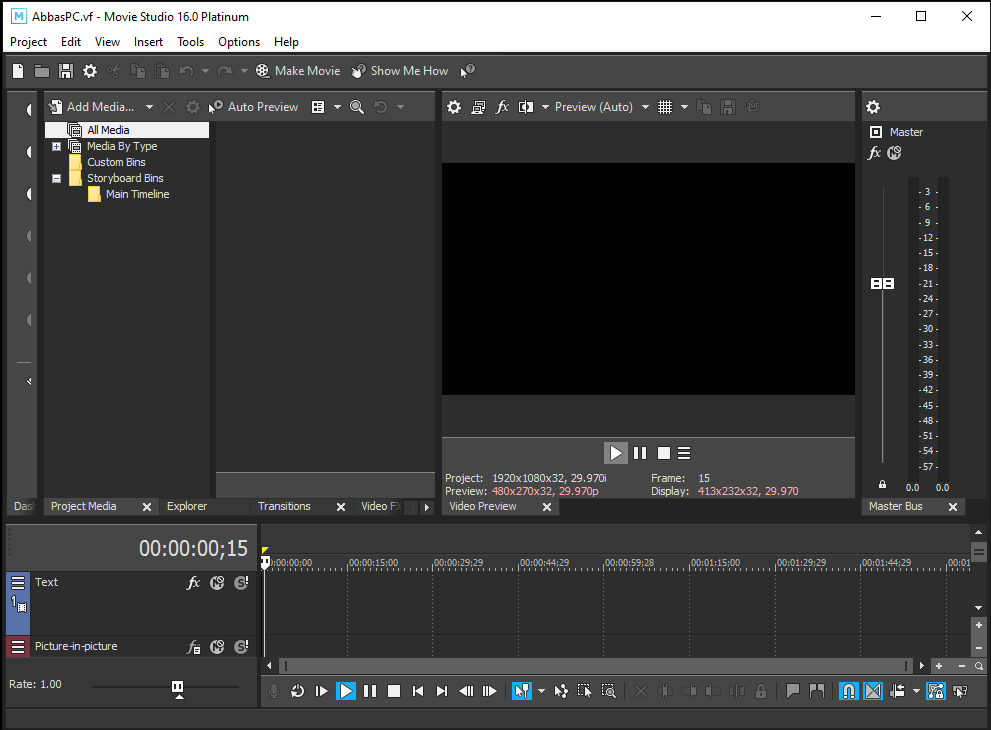Stop the Video Preview playback

664,453
